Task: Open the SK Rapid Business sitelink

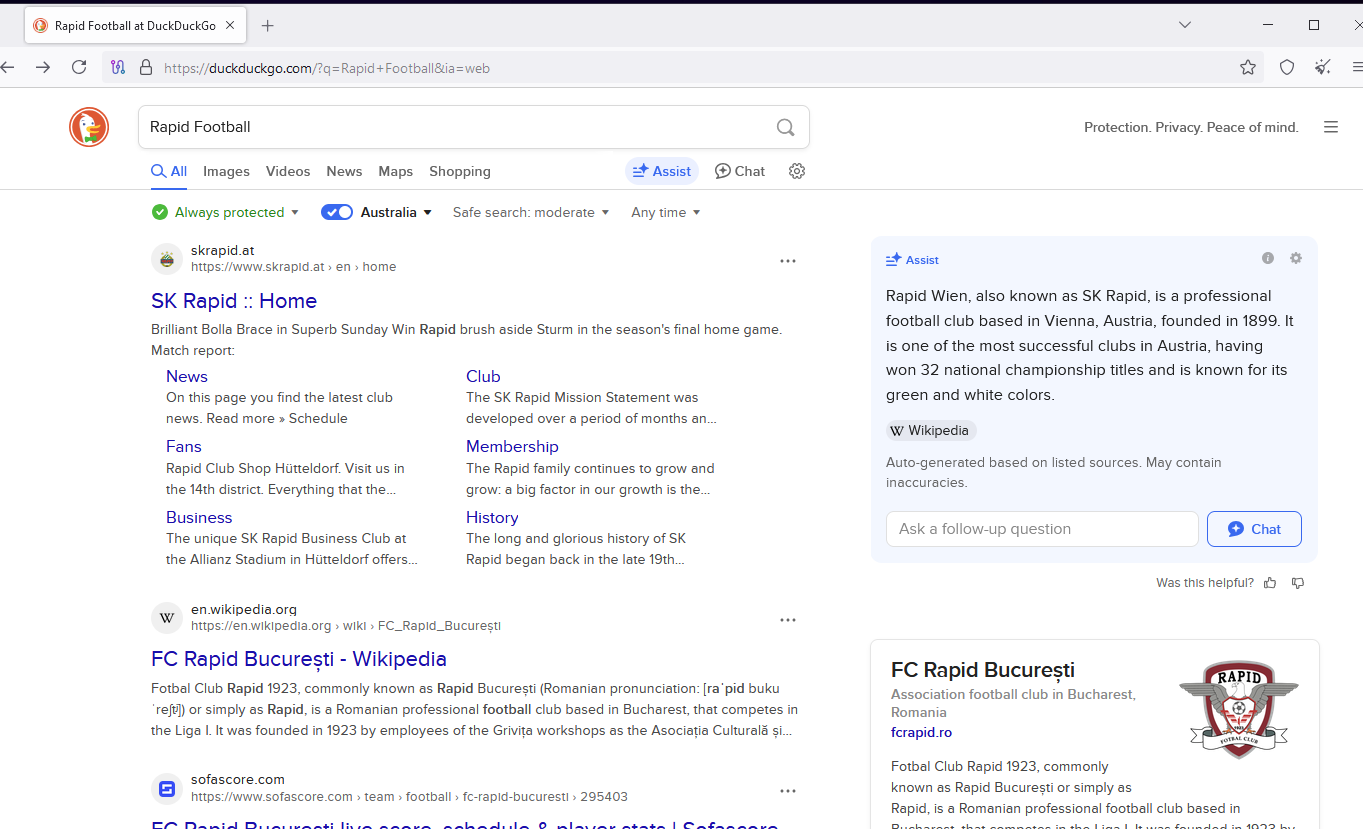Action: [x=199, y=517]
